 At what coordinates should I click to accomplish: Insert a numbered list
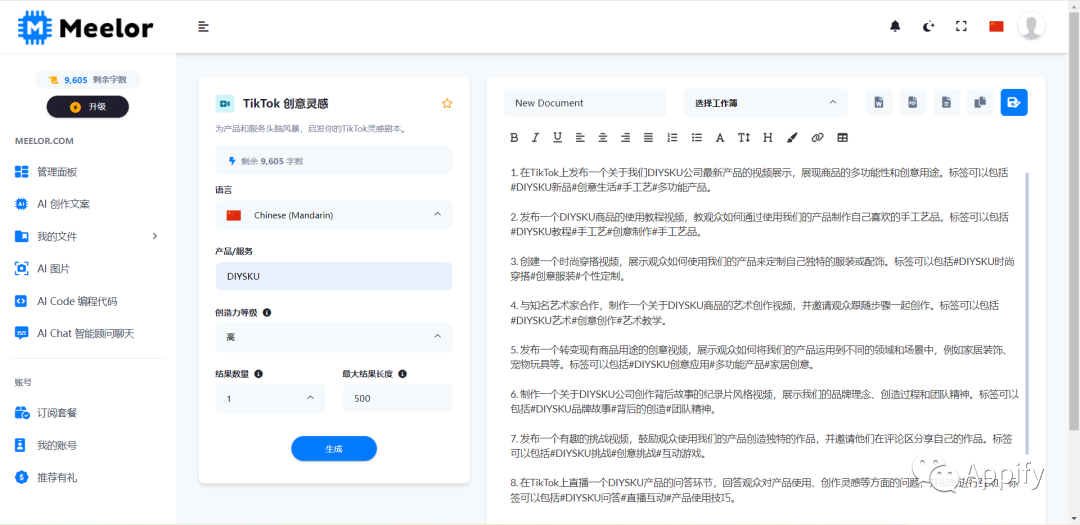[x=672, y=138]
